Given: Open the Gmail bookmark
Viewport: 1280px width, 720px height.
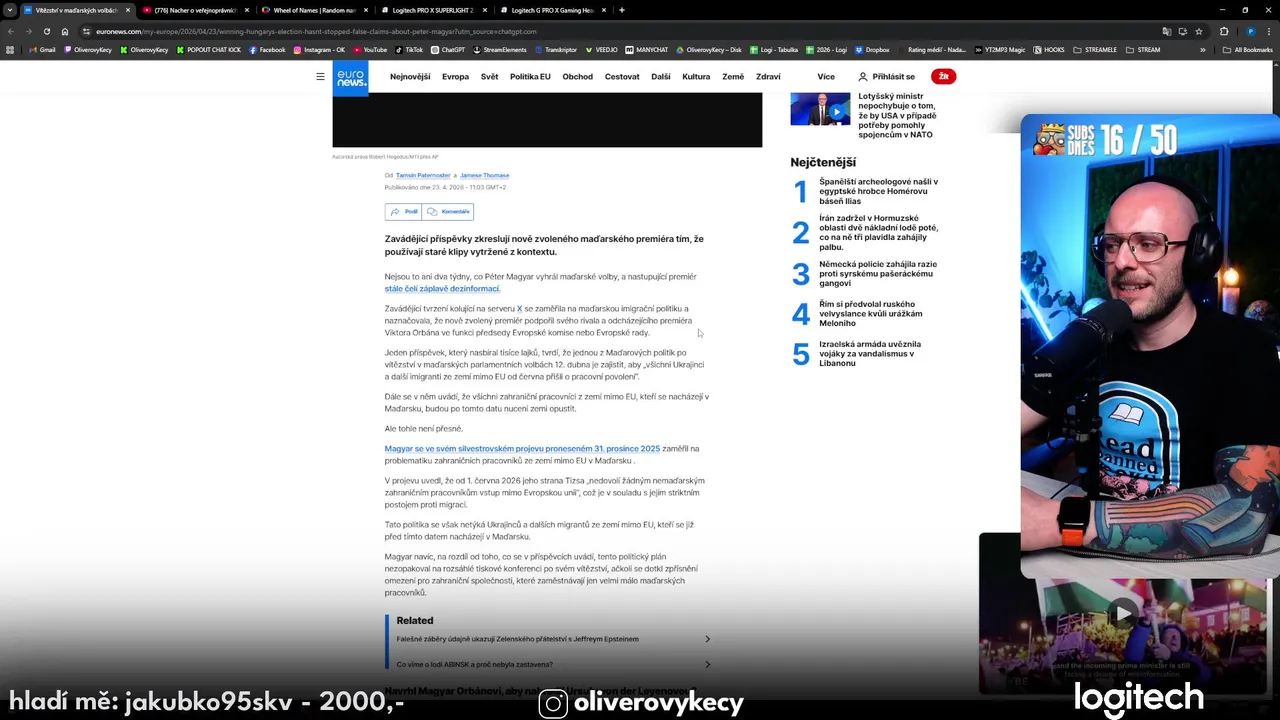Looking at the screenshot, I should coord(42,49).
